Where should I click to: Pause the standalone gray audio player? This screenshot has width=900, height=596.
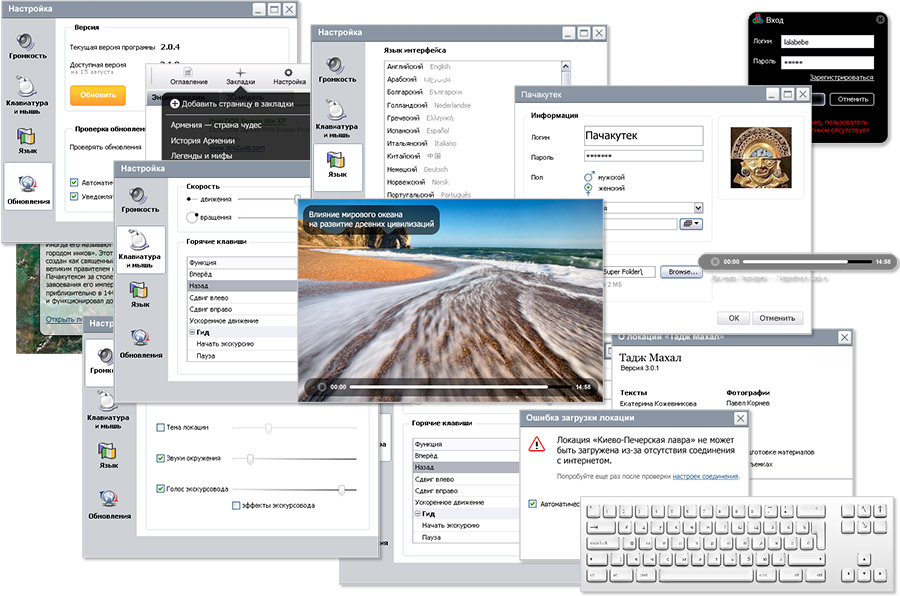tap(714, 261)
